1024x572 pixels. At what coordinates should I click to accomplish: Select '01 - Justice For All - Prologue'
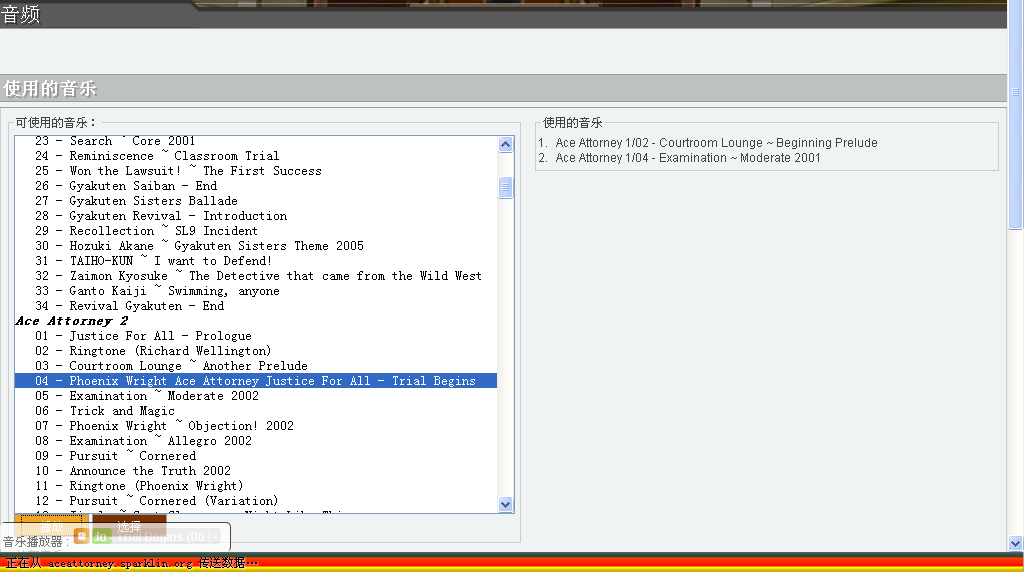pyautogui.click(x=255, y=336)
